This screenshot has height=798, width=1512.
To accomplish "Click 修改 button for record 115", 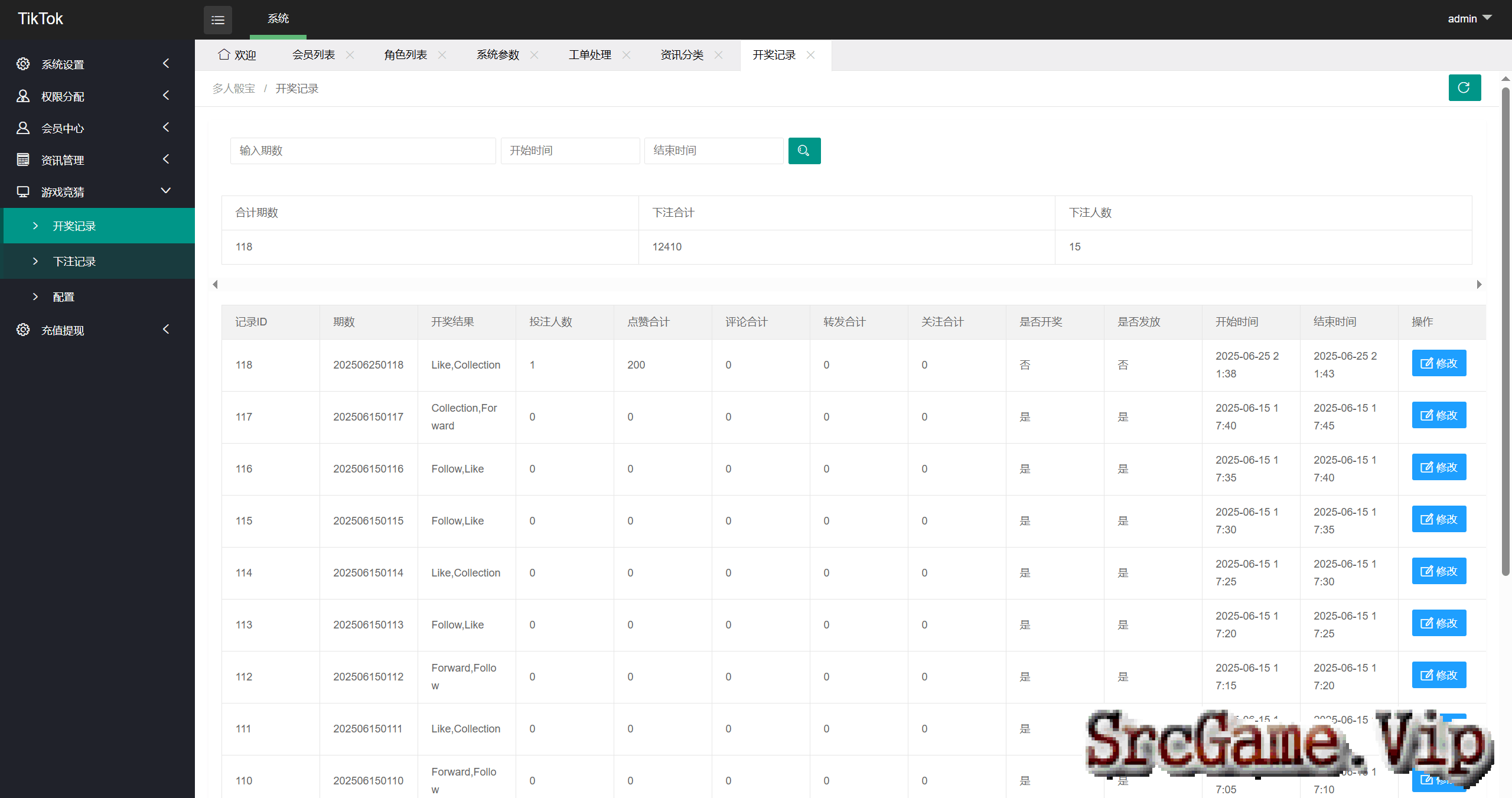I will click(x=1439, y=519).
